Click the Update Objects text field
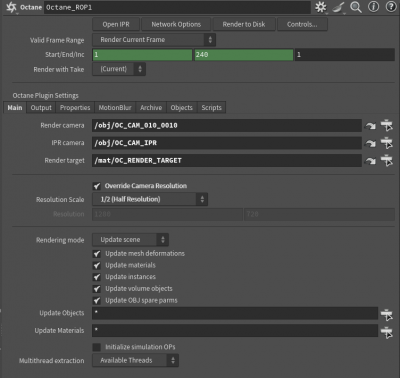The width and height of the screenshot is (400, 378). pos(235,313)
